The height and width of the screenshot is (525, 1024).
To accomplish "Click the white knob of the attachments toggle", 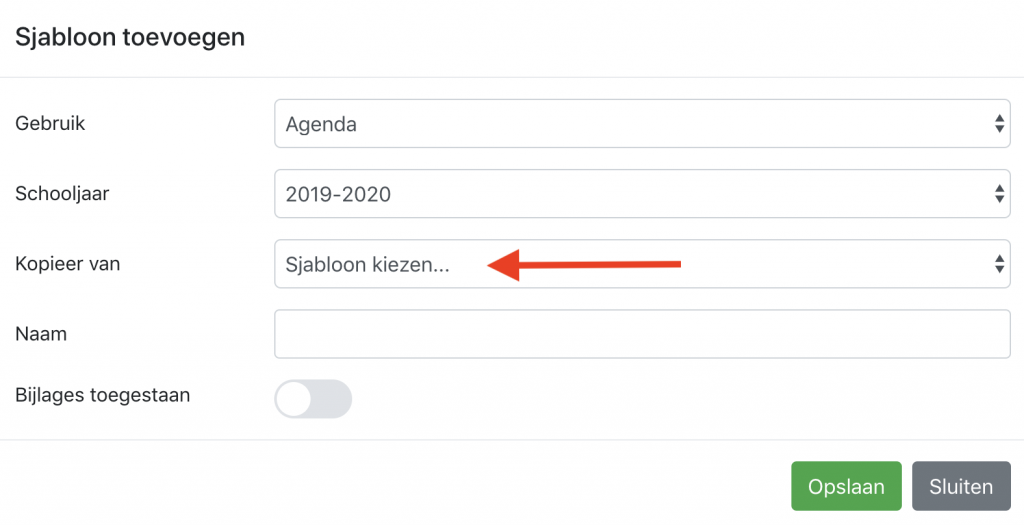I will pyautogui.click(x=293, y=399).
